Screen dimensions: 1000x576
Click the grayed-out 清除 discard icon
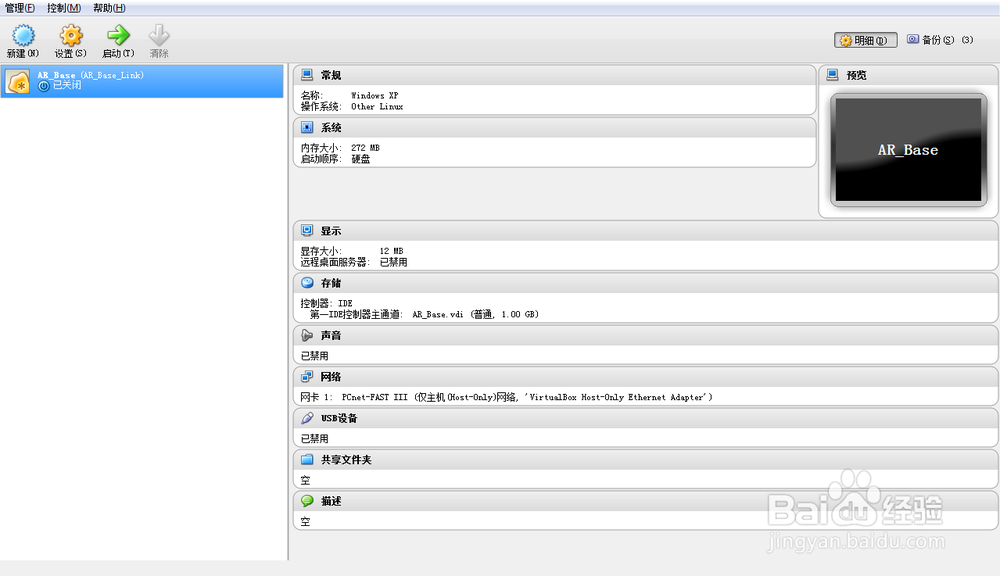tap(158, 33)
